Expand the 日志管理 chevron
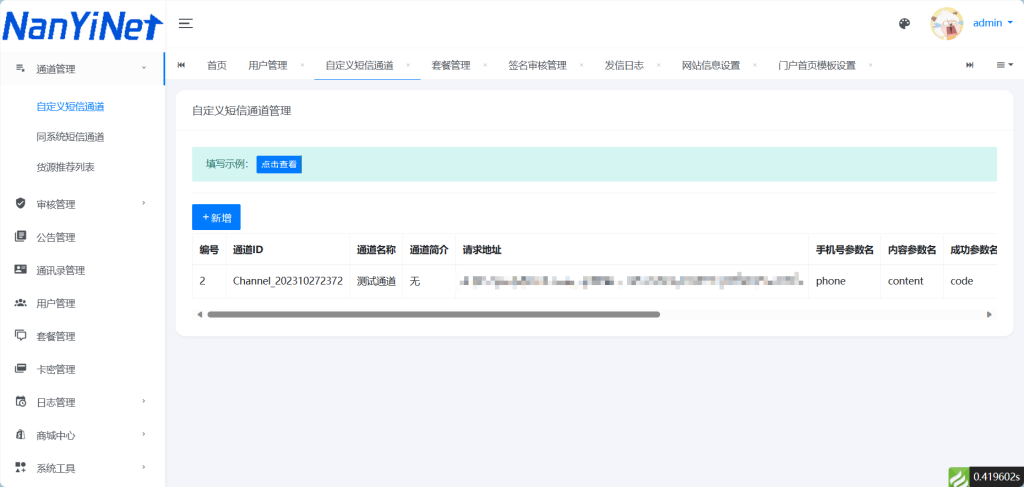Viewport: 1024px width, 487px height. coord(144,401)
